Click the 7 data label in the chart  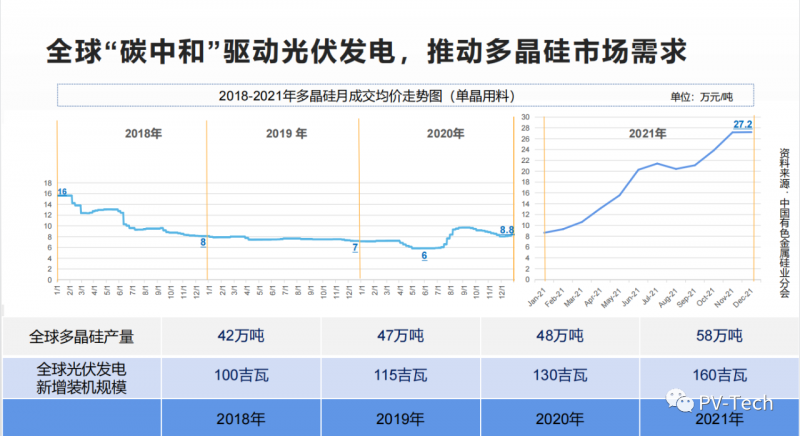click(355, 246)
